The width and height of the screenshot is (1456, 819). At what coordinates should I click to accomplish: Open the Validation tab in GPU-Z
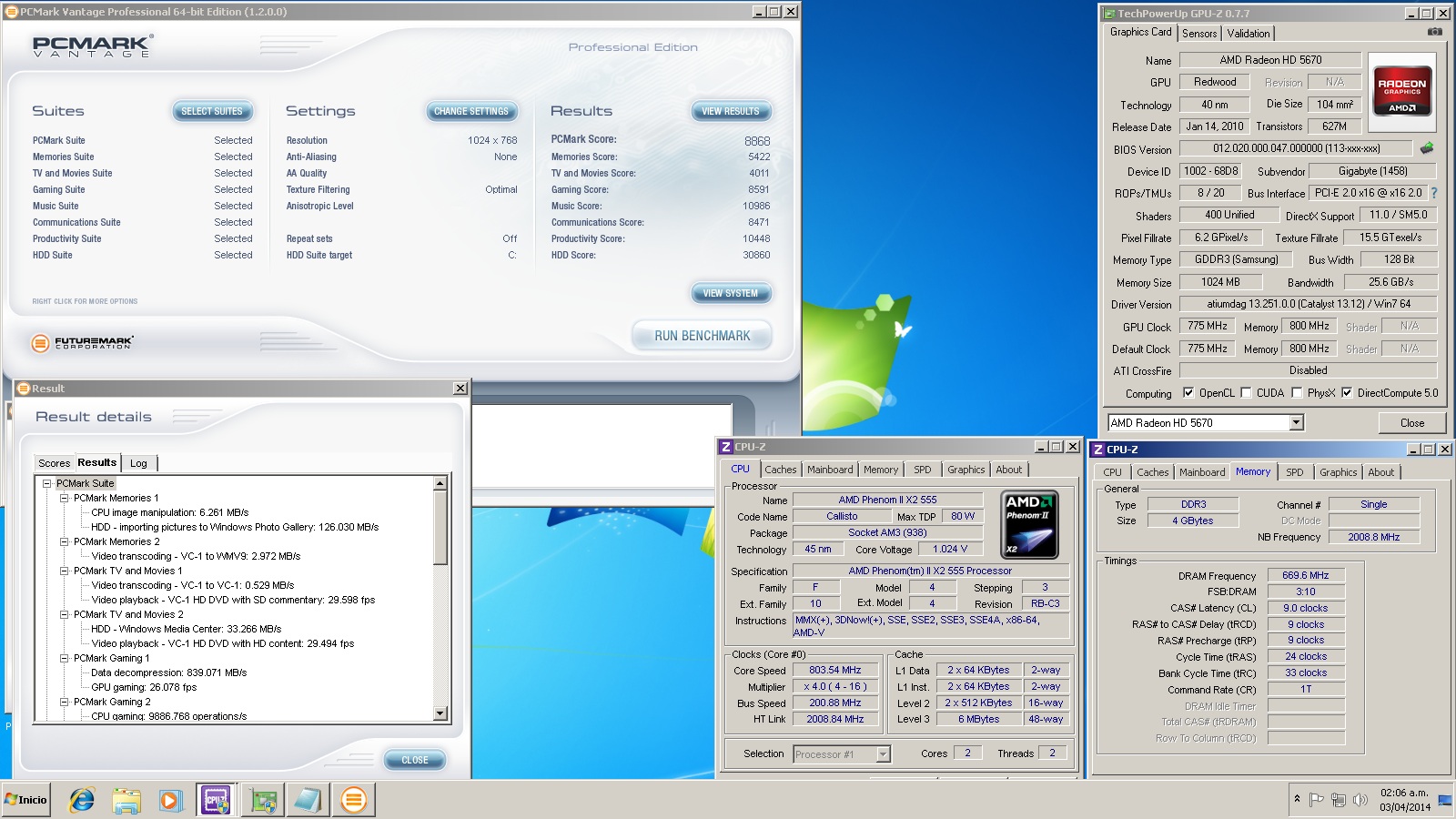(x=1248, y=33)
